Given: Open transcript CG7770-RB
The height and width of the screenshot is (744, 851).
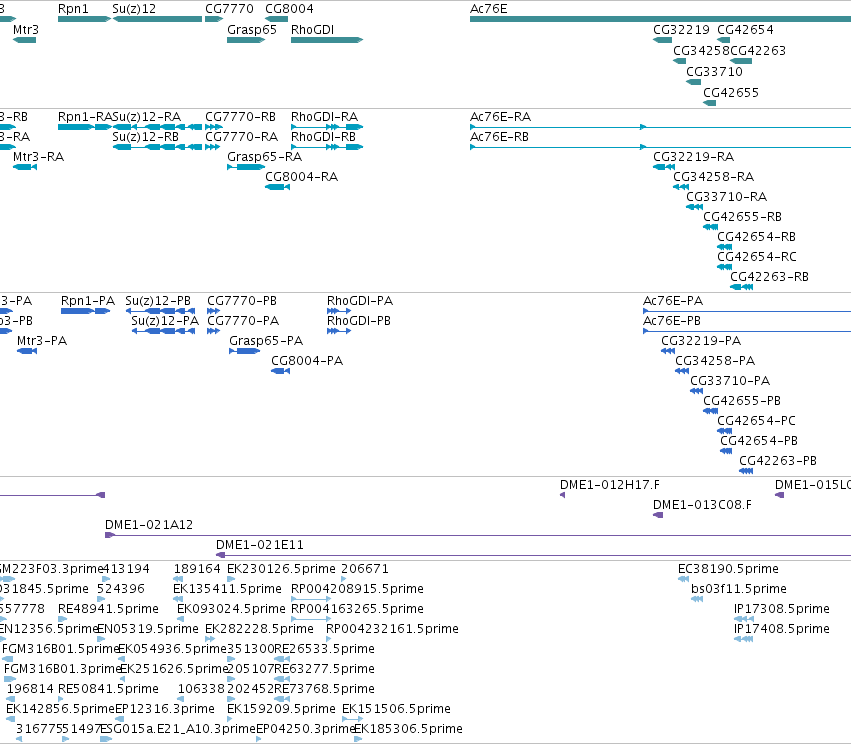Looking at the screenshot, I should pyautogui.click(x=240, y=117).
